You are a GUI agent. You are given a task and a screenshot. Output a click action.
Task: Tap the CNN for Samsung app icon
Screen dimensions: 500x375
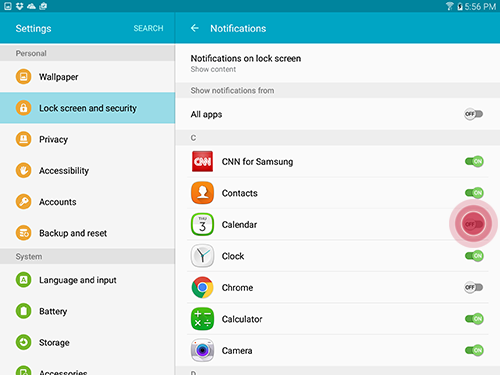point(202,161)
